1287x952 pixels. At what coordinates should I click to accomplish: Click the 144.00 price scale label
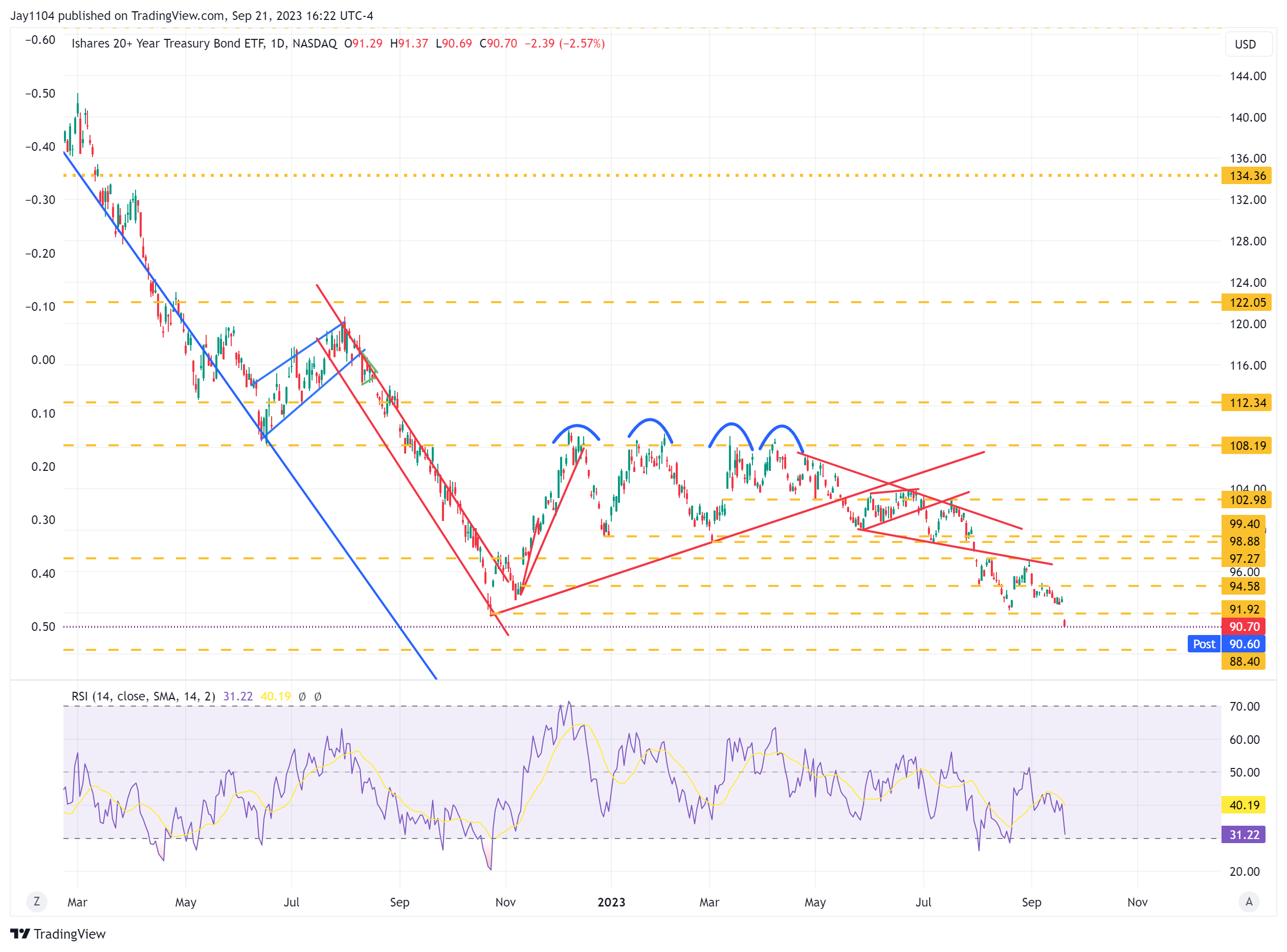click(1248, 76)
